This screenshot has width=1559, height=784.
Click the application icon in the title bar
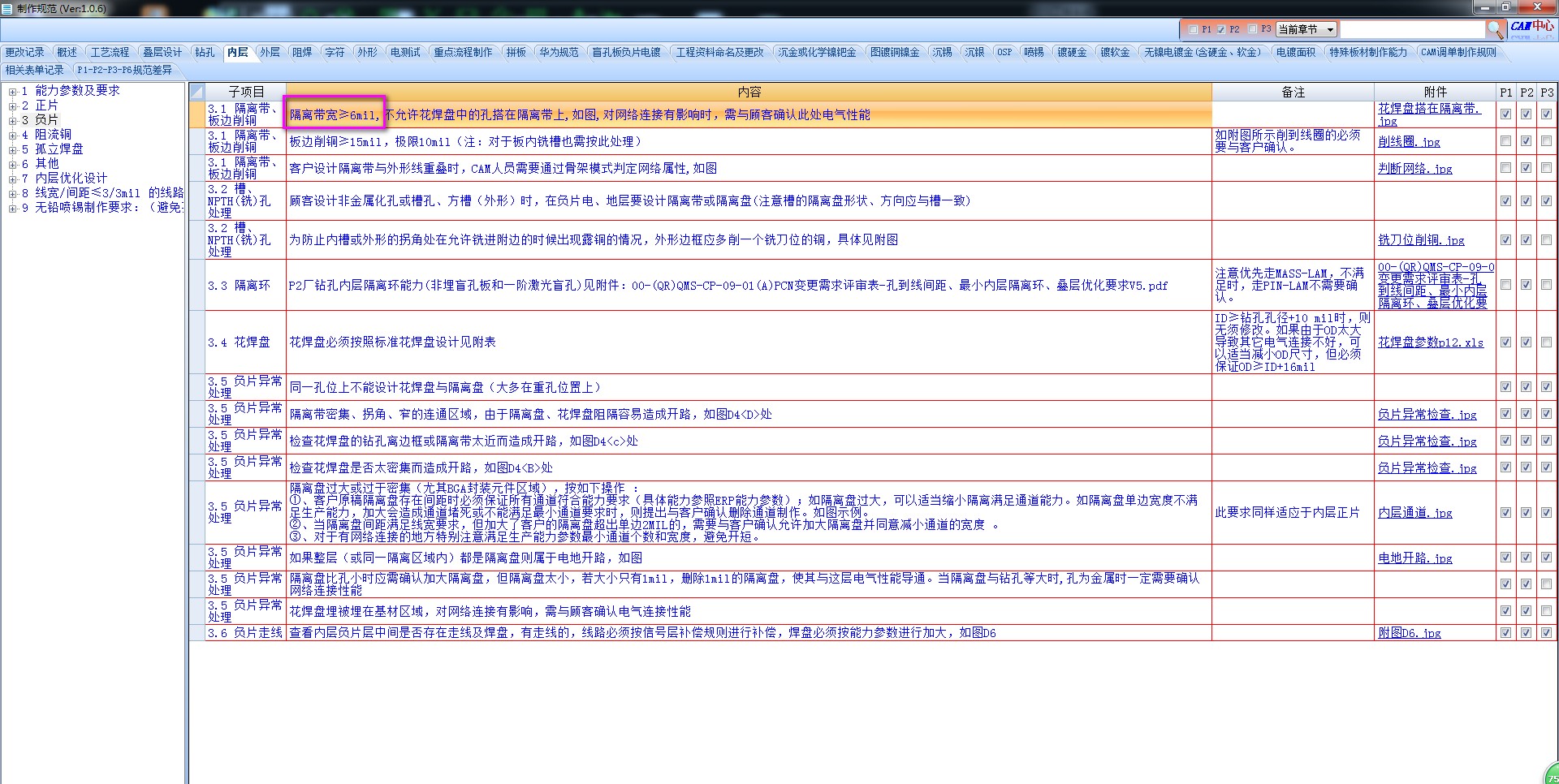7,8
